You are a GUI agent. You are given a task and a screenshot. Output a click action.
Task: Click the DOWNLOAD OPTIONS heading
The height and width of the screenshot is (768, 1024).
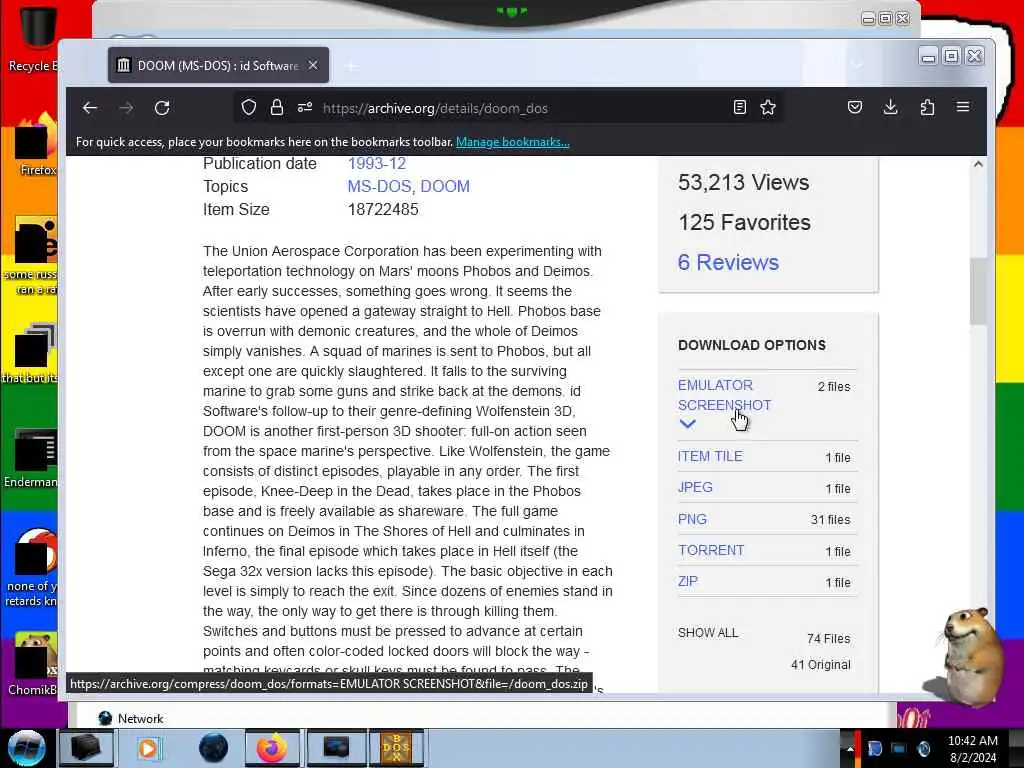[752, 345]
